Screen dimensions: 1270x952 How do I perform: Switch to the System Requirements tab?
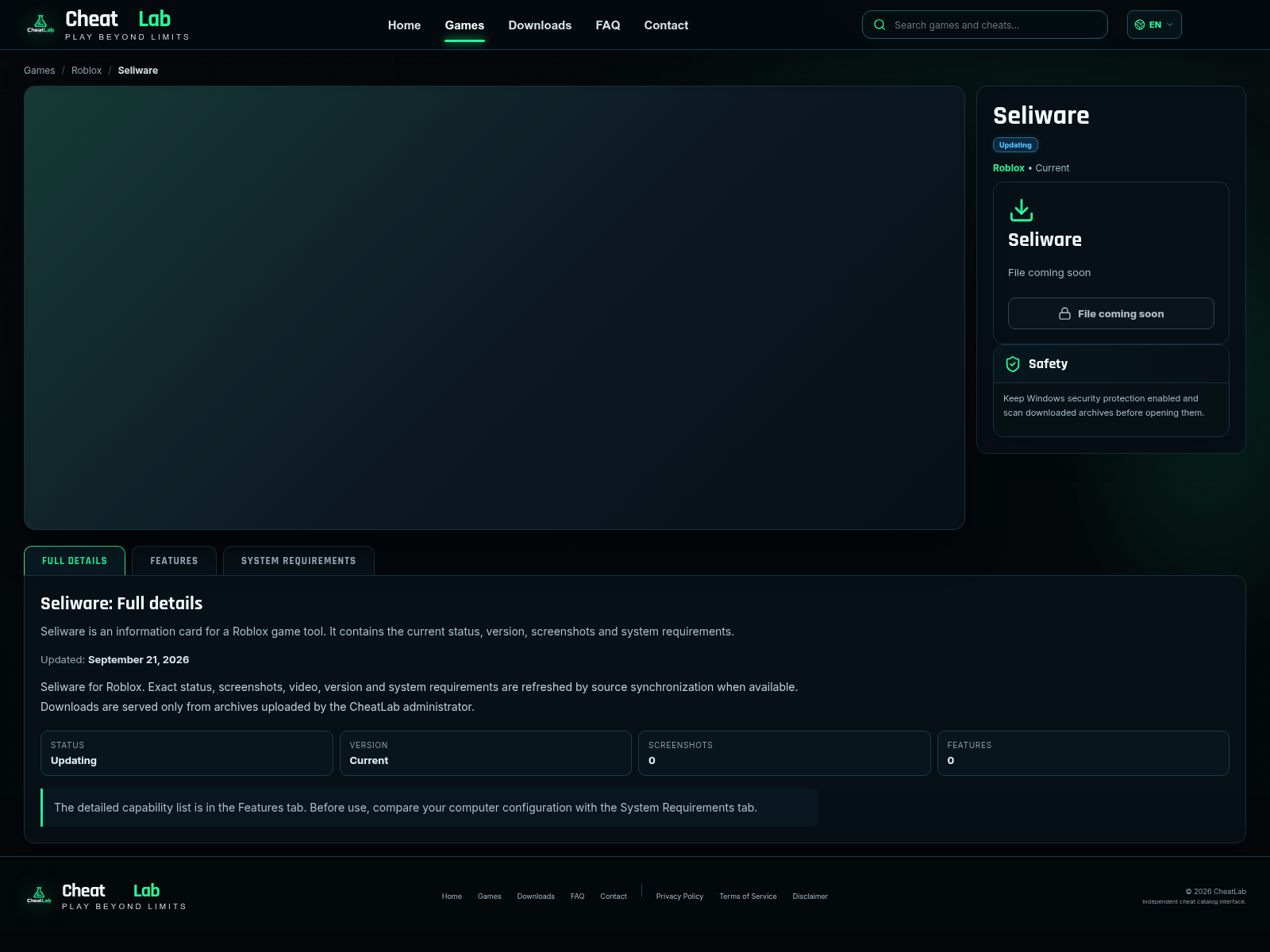click(298, 561)
